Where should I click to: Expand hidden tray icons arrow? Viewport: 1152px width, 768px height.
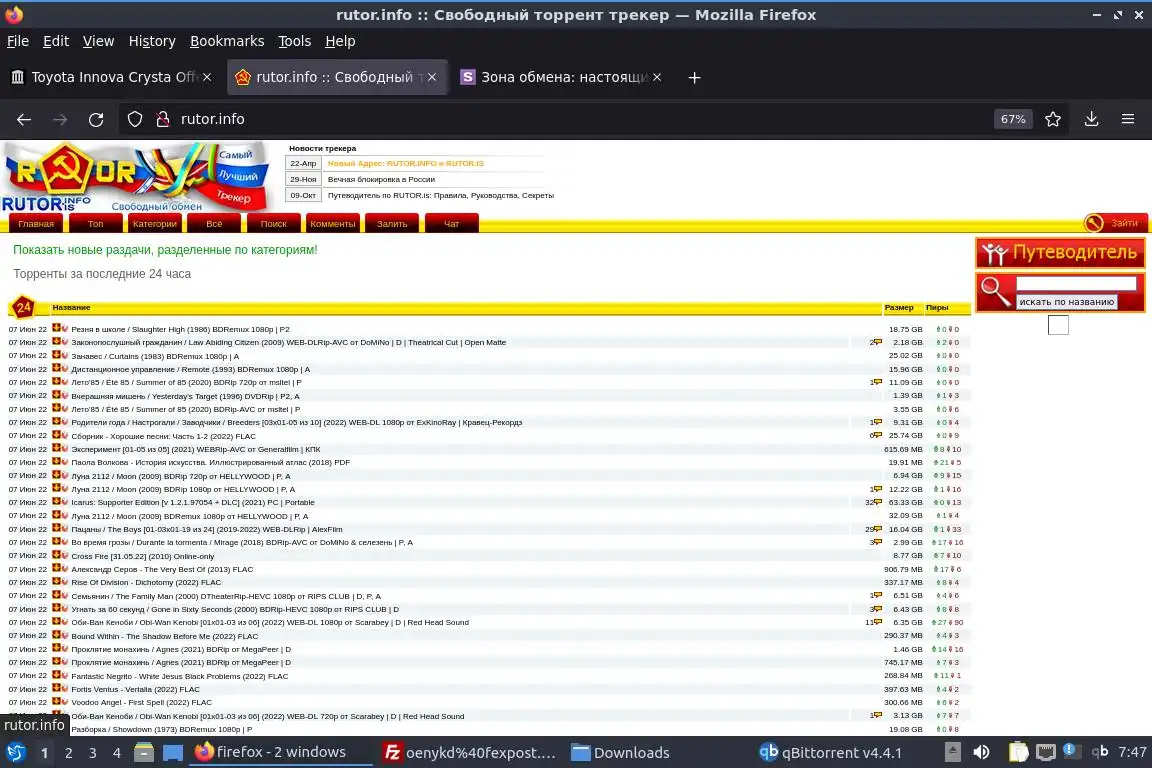click(952, 752)
